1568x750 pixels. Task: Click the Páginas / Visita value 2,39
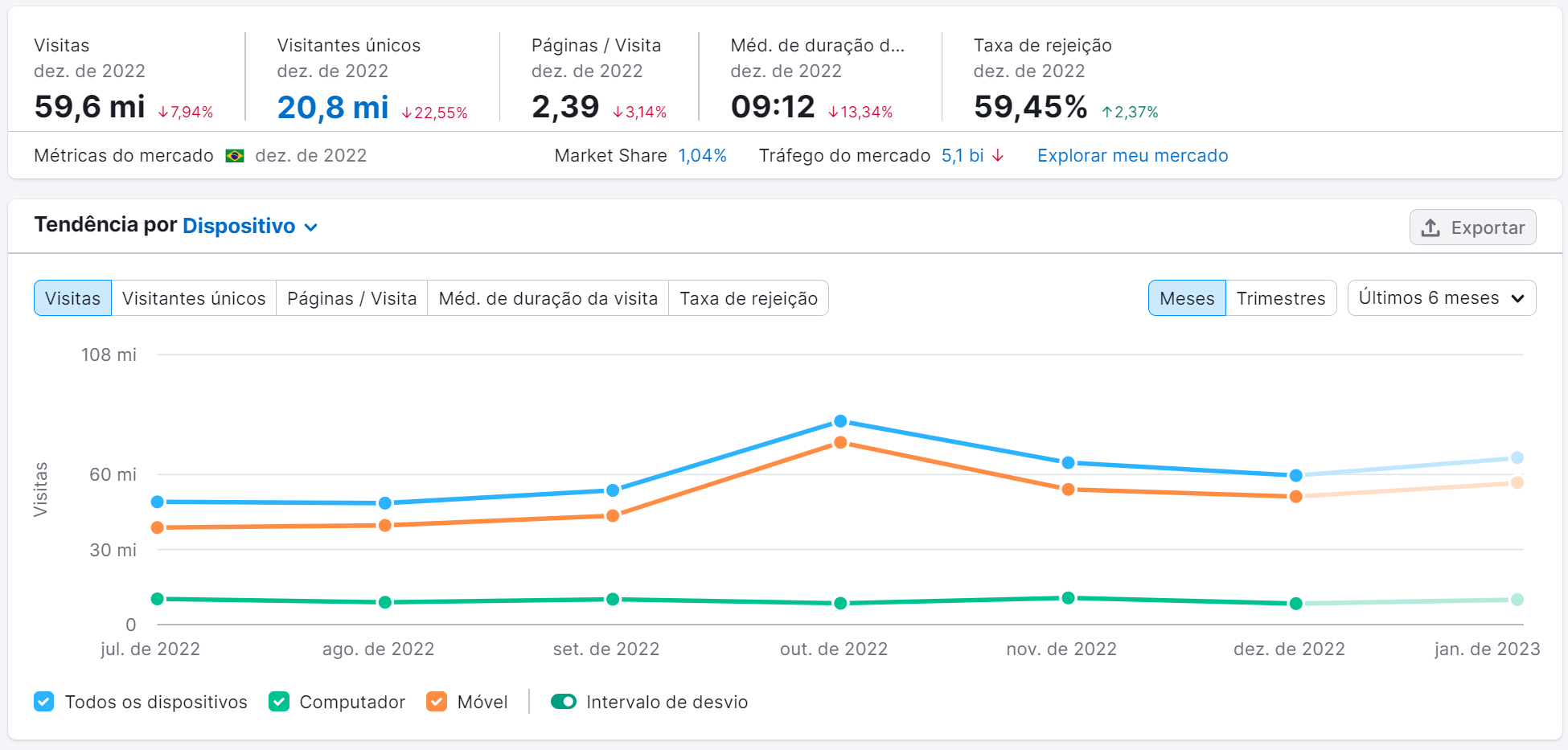(x=565, y=107)
